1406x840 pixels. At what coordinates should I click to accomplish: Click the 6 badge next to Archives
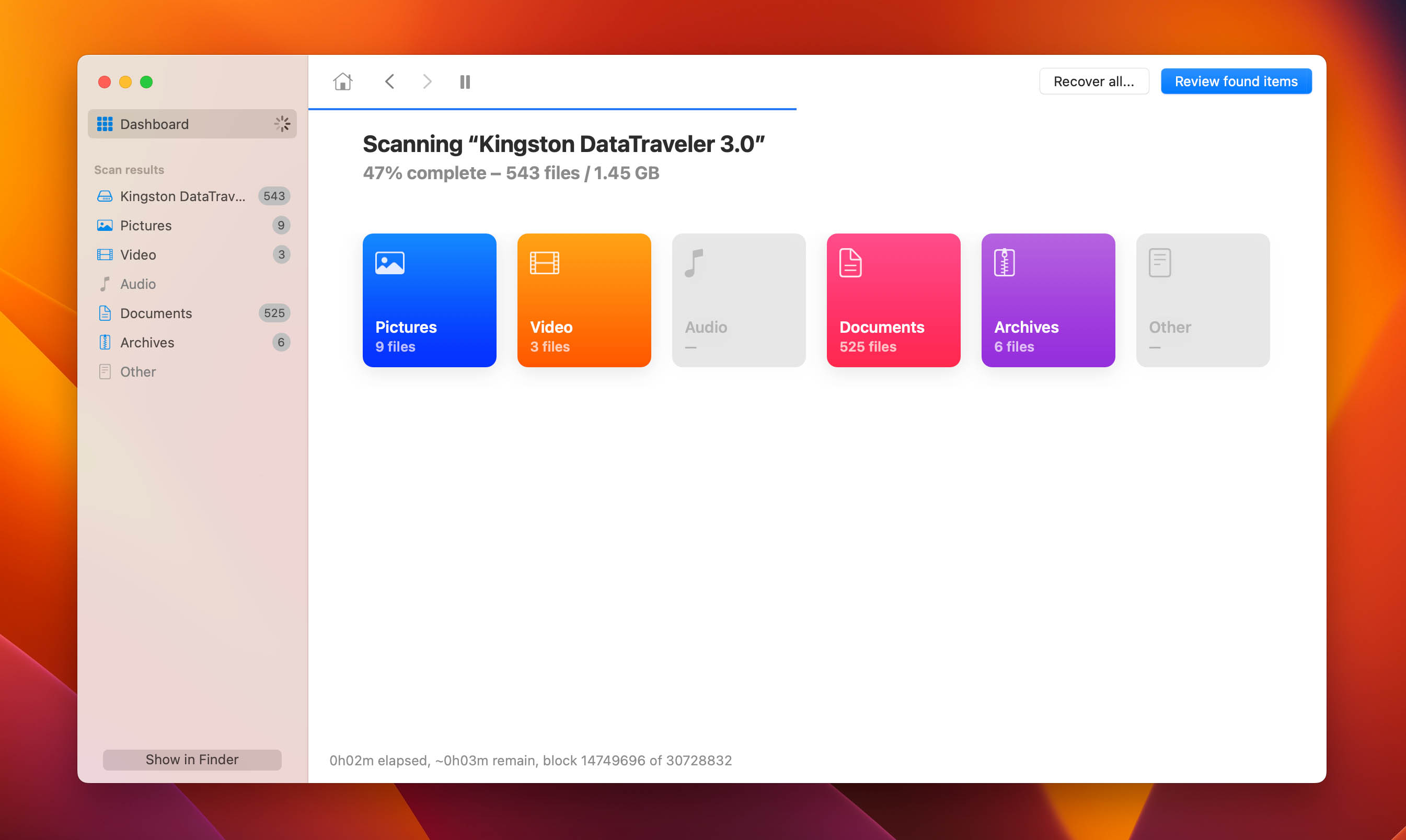(281, 343)
